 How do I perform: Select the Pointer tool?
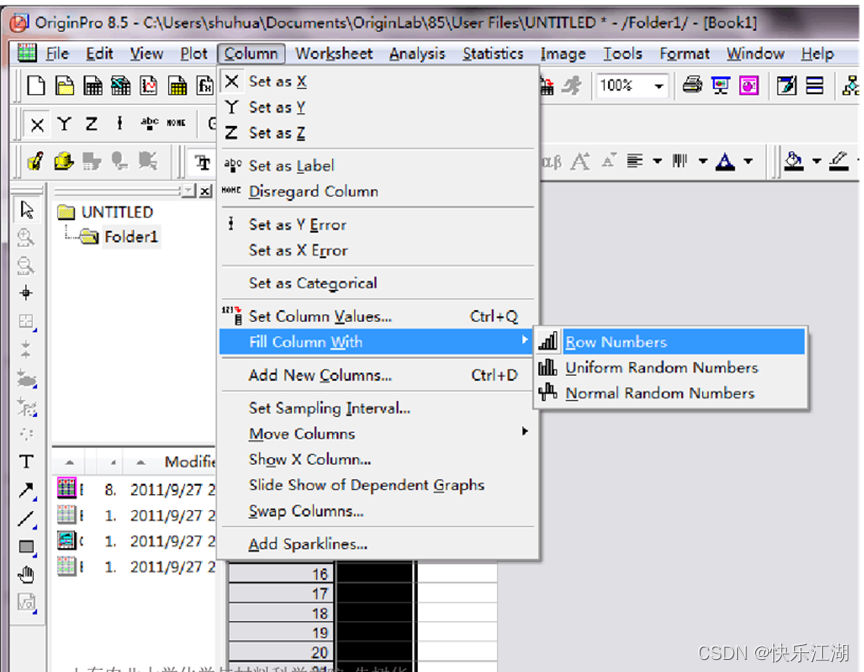point(26,210)
